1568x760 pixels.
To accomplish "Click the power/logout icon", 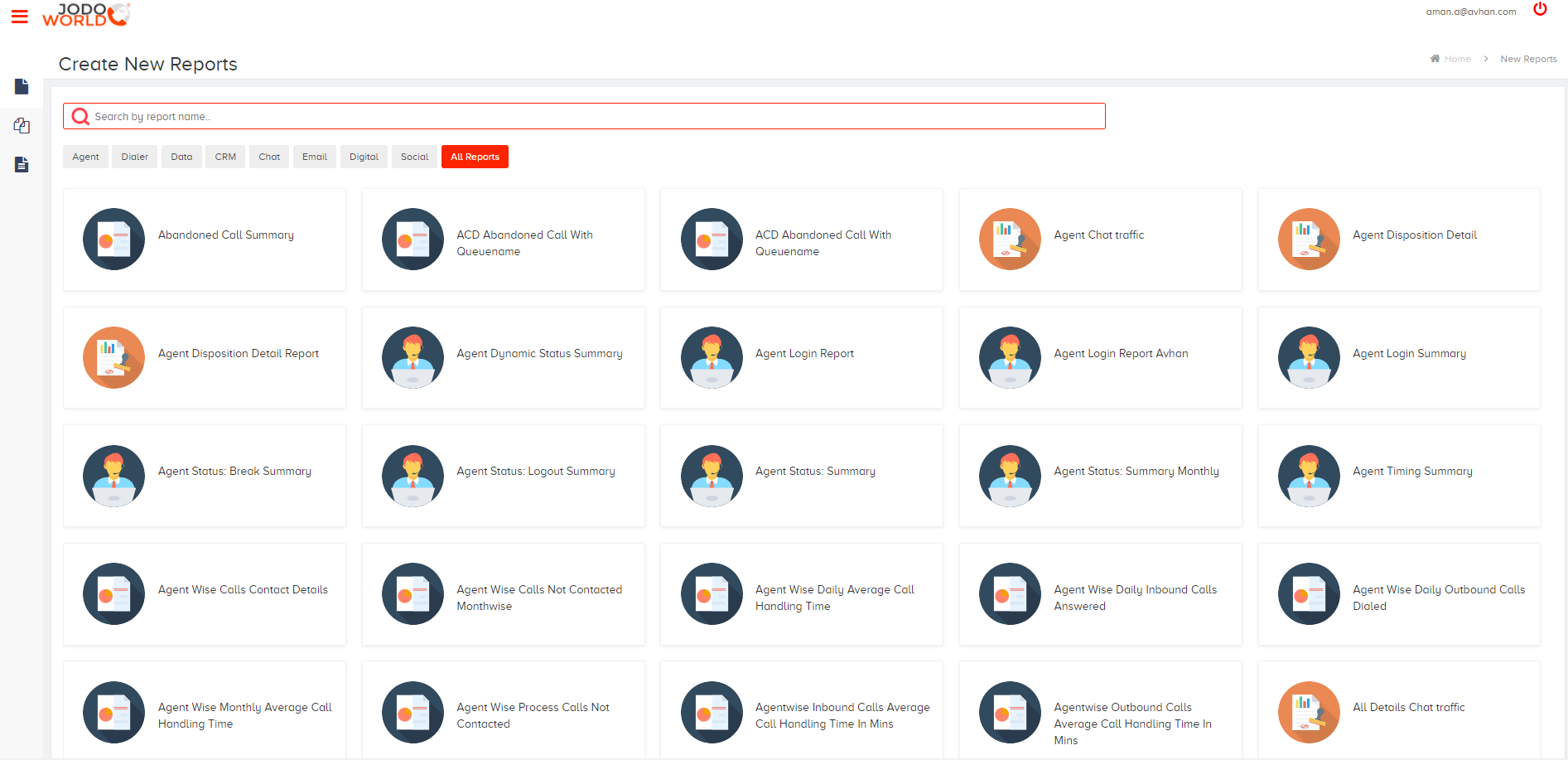I will (1541, 10).
